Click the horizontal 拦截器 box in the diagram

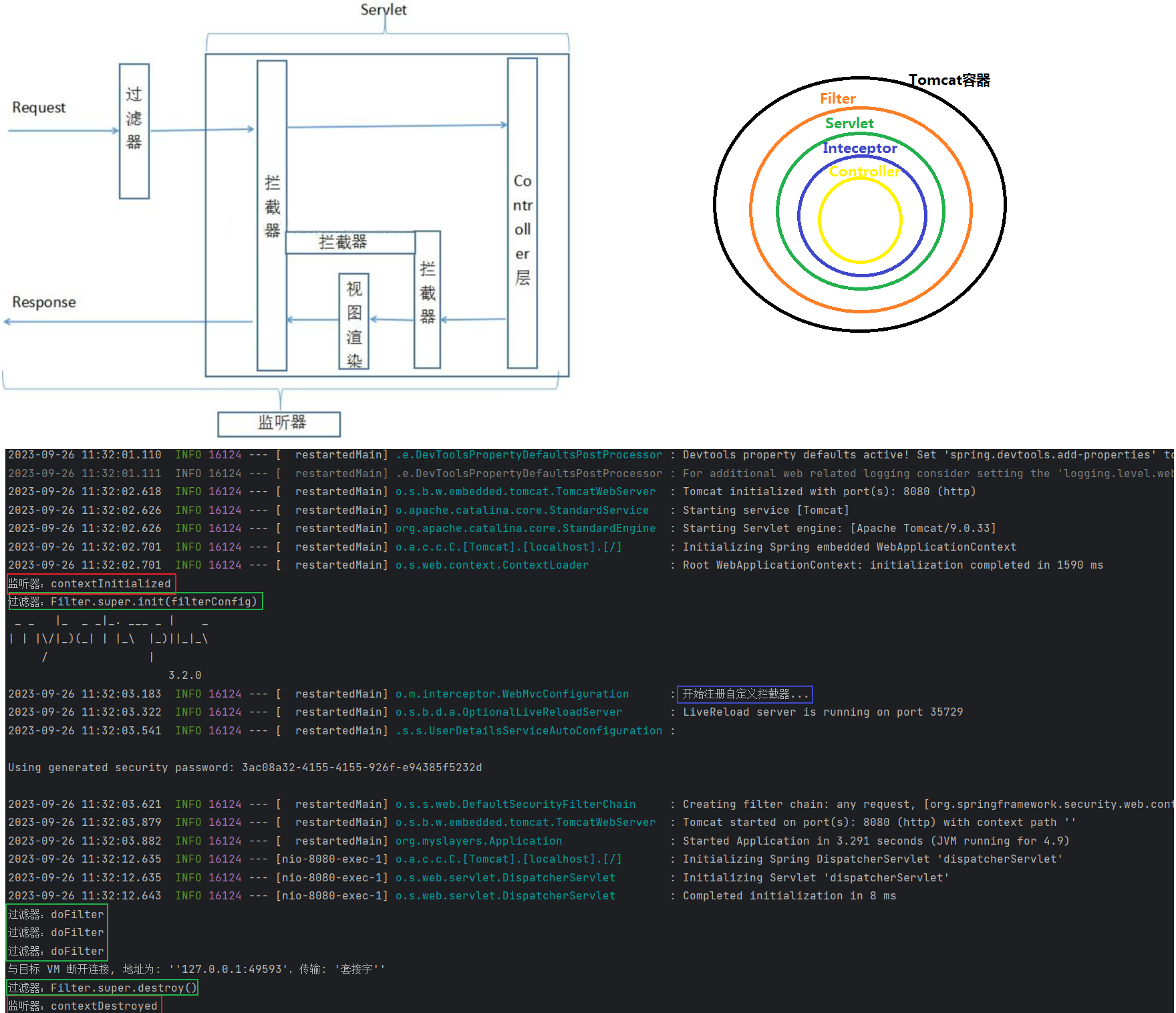349,242
